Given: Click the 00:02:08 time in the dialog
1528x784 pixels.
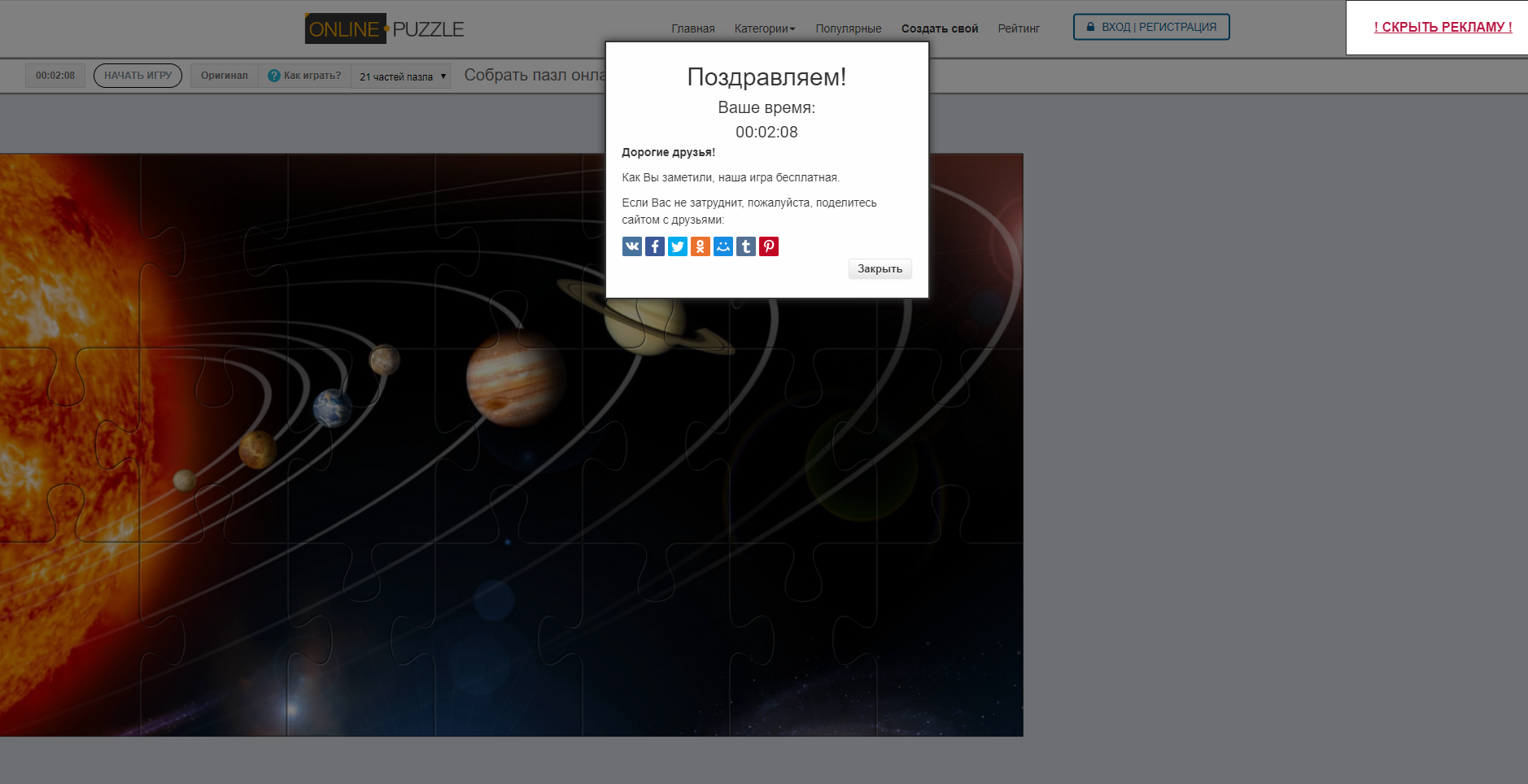Looking at the screenshot, I should pyautogui.click(x=766, y=132).
